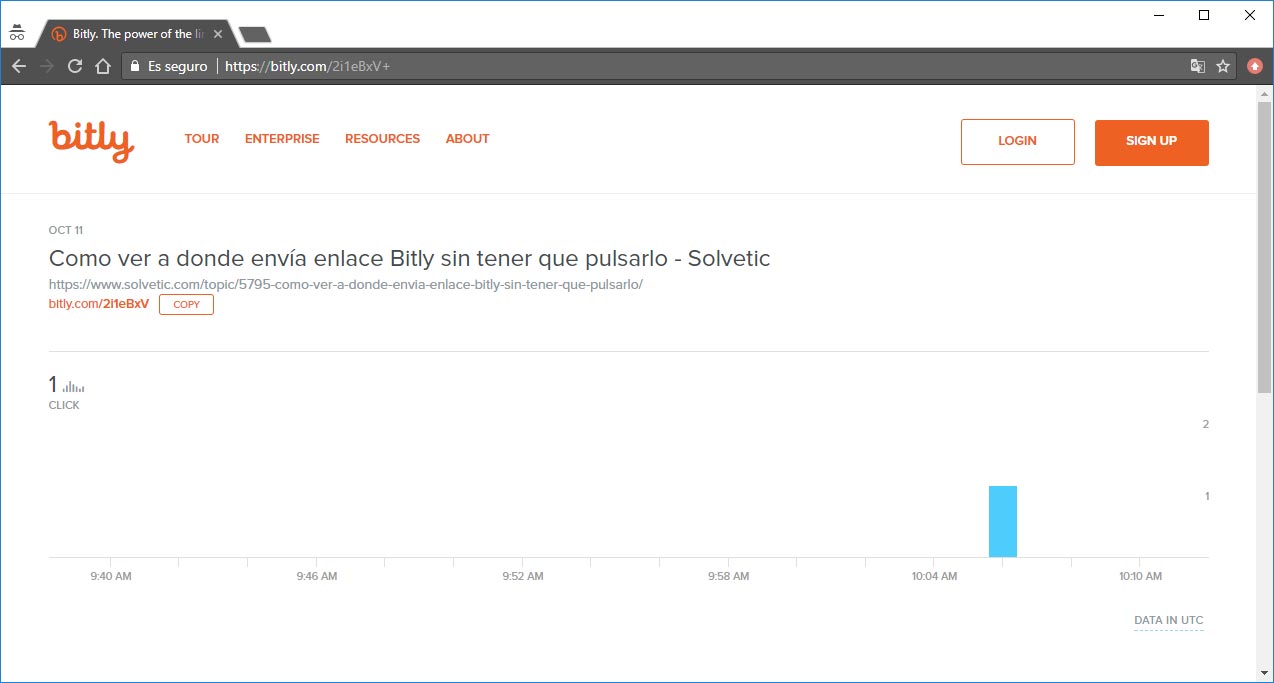Click the page title about Bitly enlace
Image resolution: width=1274 pixels, height=683 pixels.
pyautogui.click(x=409, y=258)
